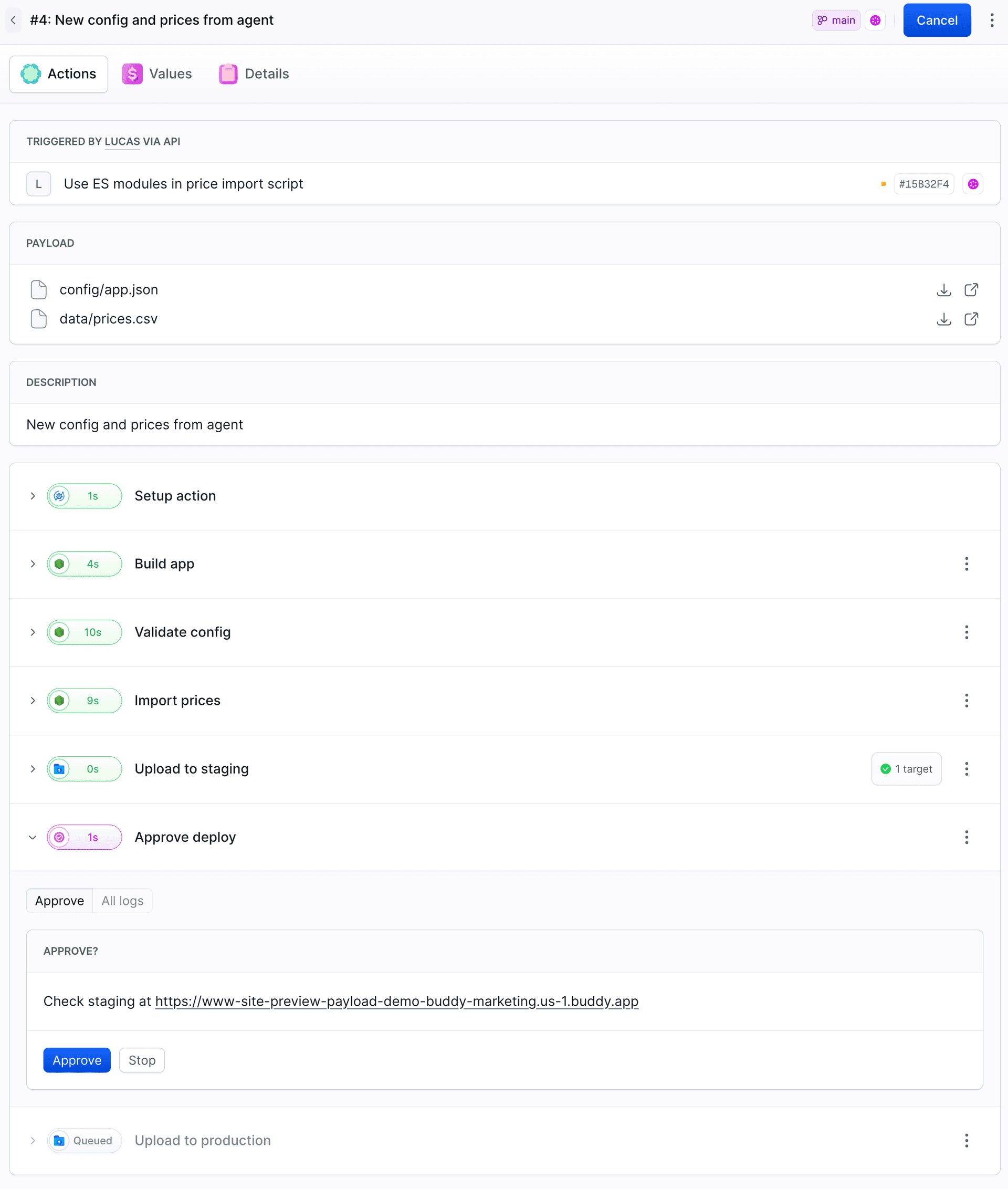1008x1189 pixels.
Task: Click the Setup action 1s status pill
Action: click(x=85, y=496)
